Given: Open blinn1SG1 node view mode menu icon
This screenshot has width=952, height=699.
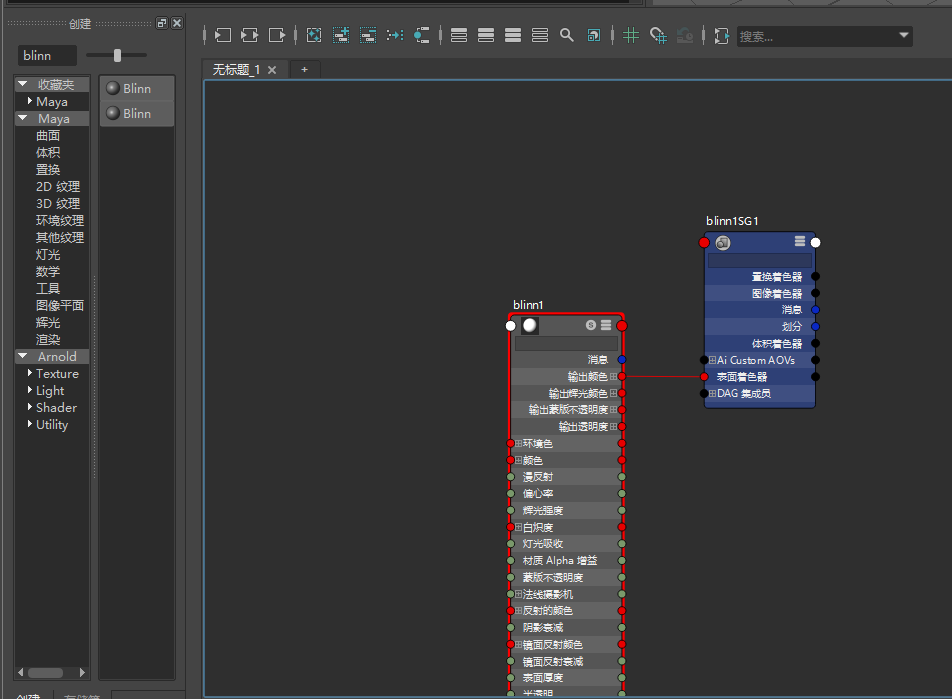Looking at the screenshot, I should tap(800, 241).
